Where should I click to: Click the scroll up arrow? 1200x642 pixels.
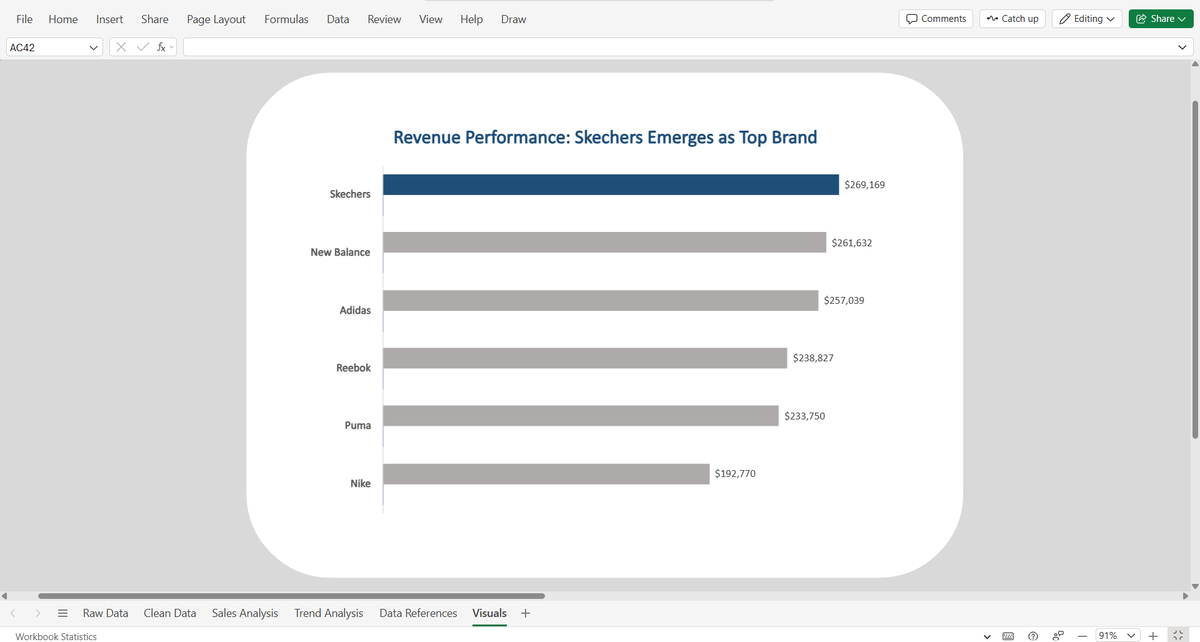tap(1194, 64)
